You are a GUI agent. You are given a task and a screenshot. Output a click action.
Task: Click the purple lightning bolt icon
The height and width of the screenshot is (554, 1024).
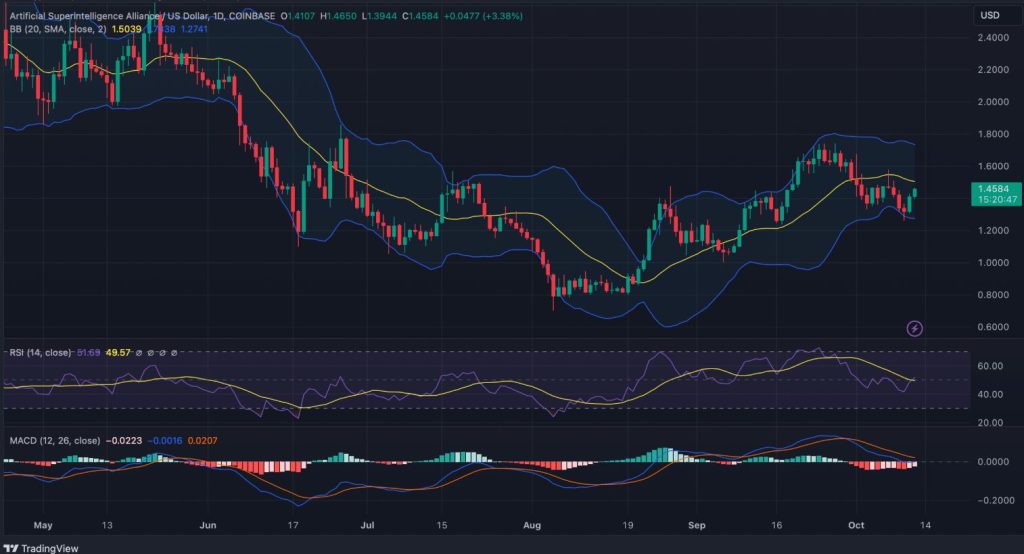(x=915, y=328)
